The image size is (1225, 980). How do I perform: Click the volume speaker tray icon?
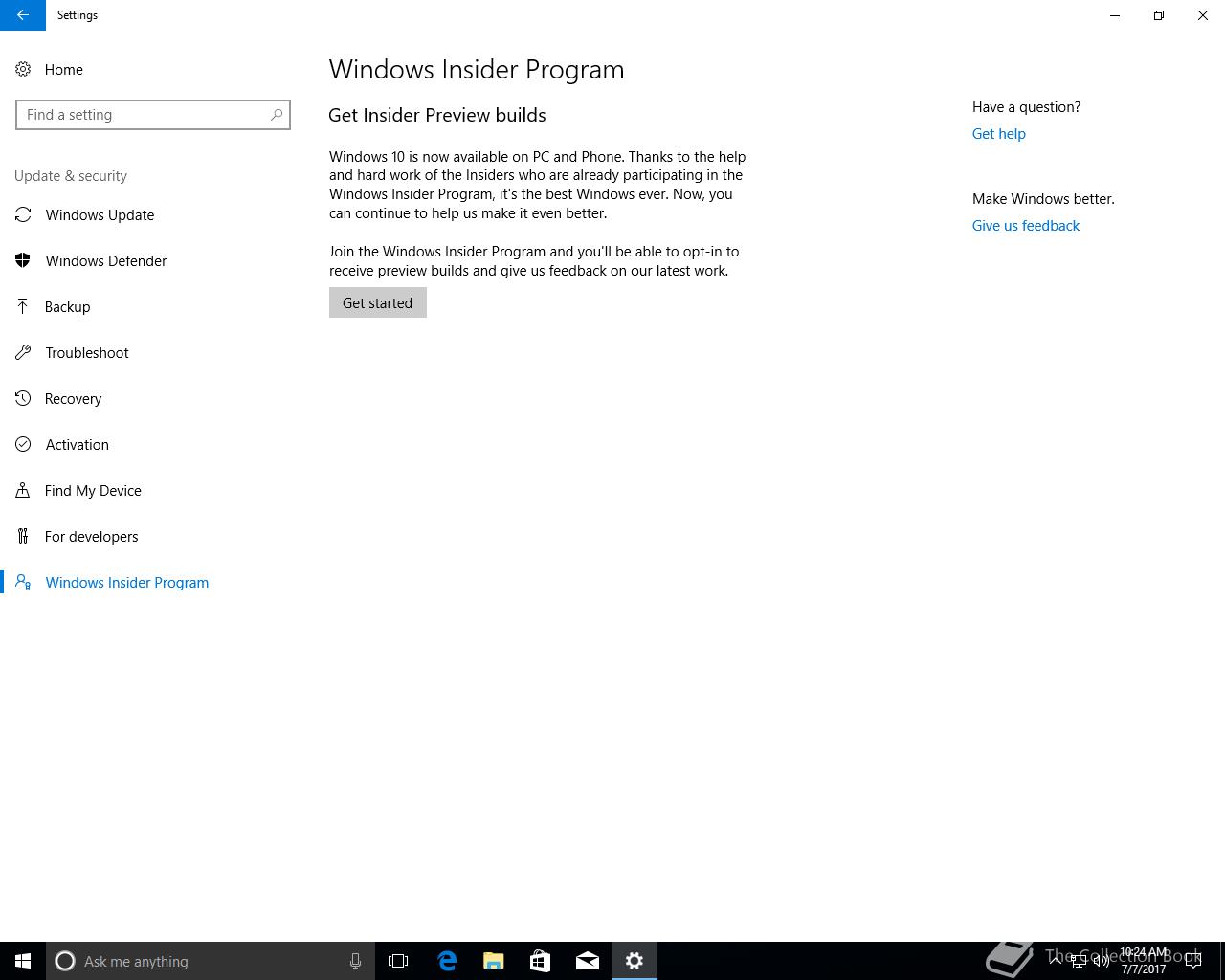click(1102, 961)
